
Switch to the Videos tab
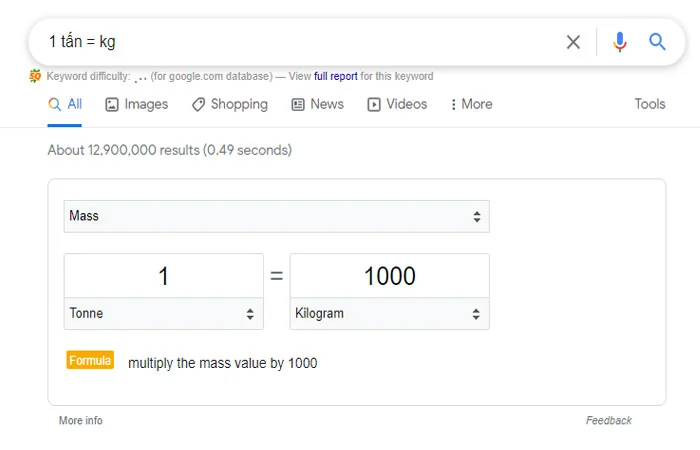pyautogui.click(x=397, y=104)
